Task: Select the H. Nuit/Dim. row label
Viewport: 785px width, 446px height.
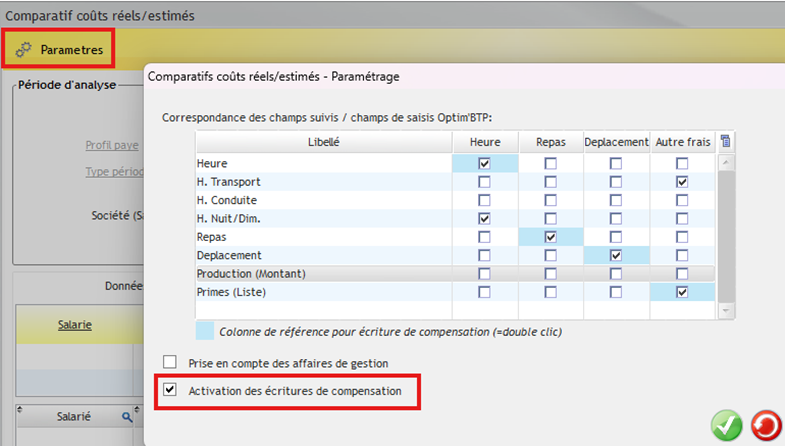Action: coord(228,219)
